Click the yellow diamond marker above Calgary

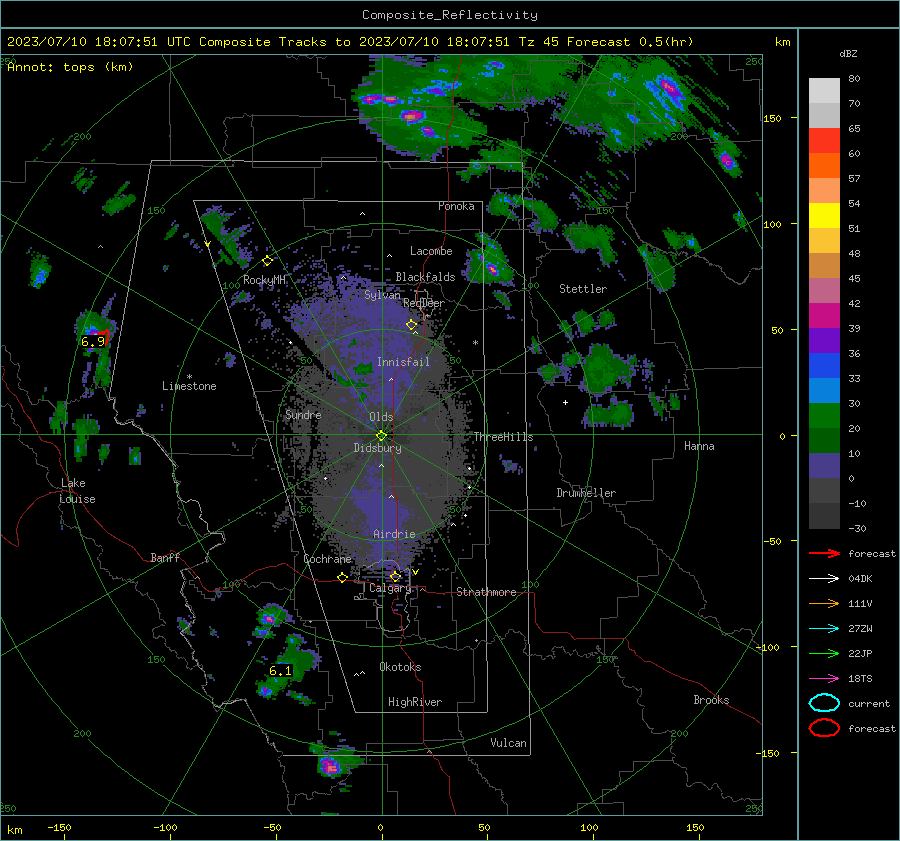[x=395, y=576]
